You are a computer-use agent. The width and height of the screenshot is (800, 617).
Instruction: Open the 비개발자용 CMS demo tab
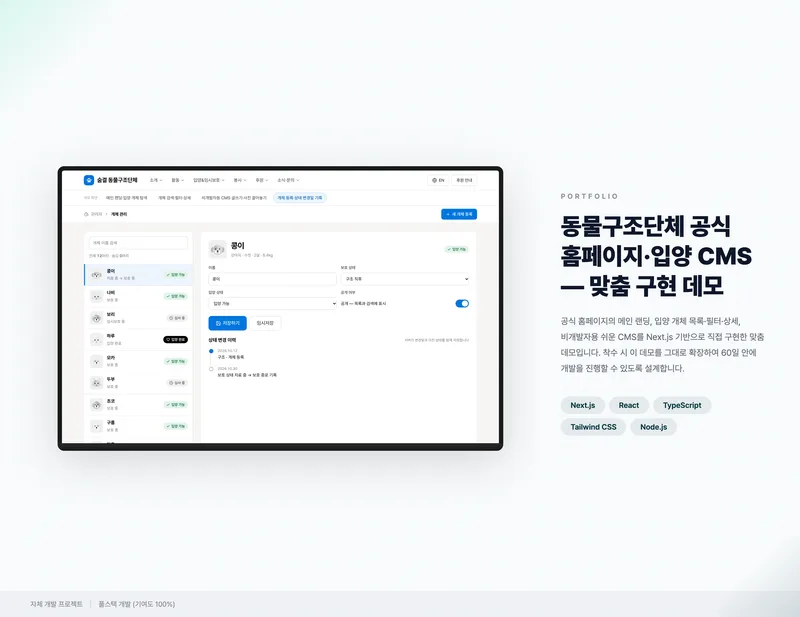[234, 198]
